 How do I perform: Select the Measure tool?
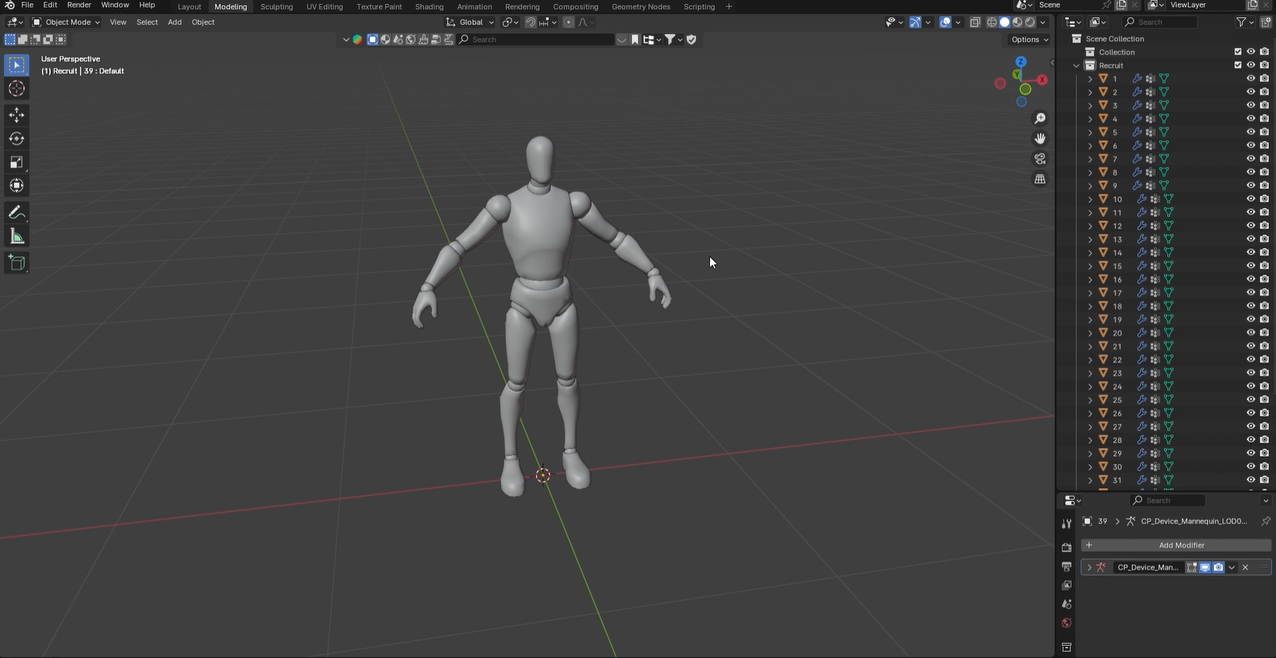point(17,237)
